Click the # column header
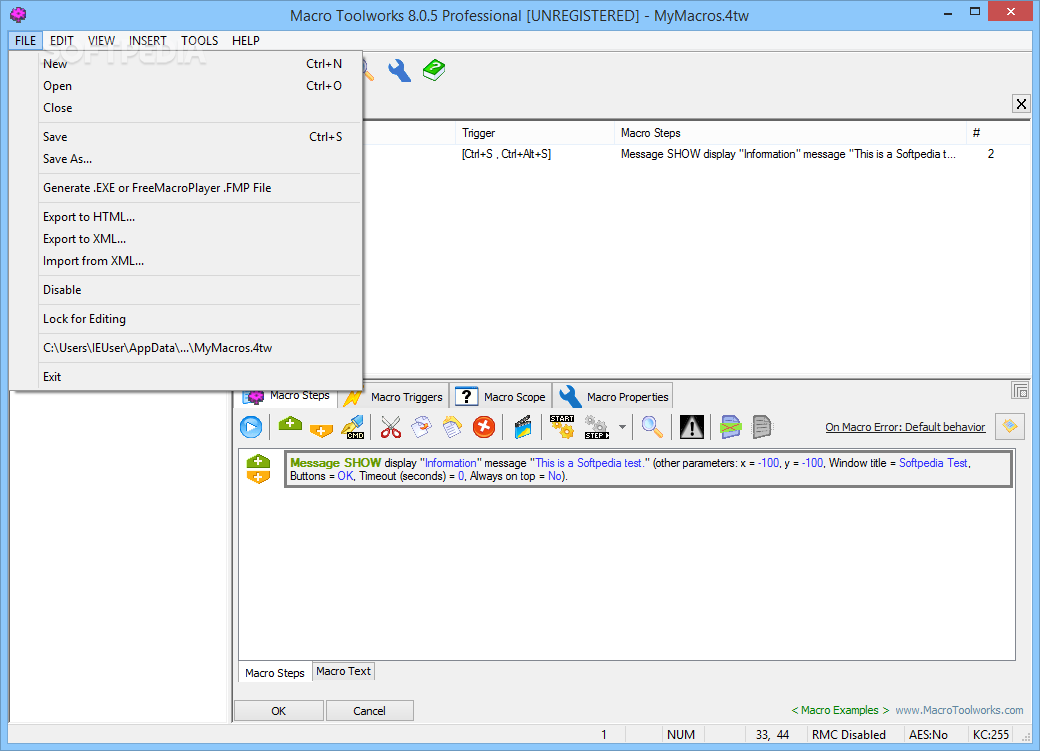This screenshot has height=751, width=1040. coord(998,133)
